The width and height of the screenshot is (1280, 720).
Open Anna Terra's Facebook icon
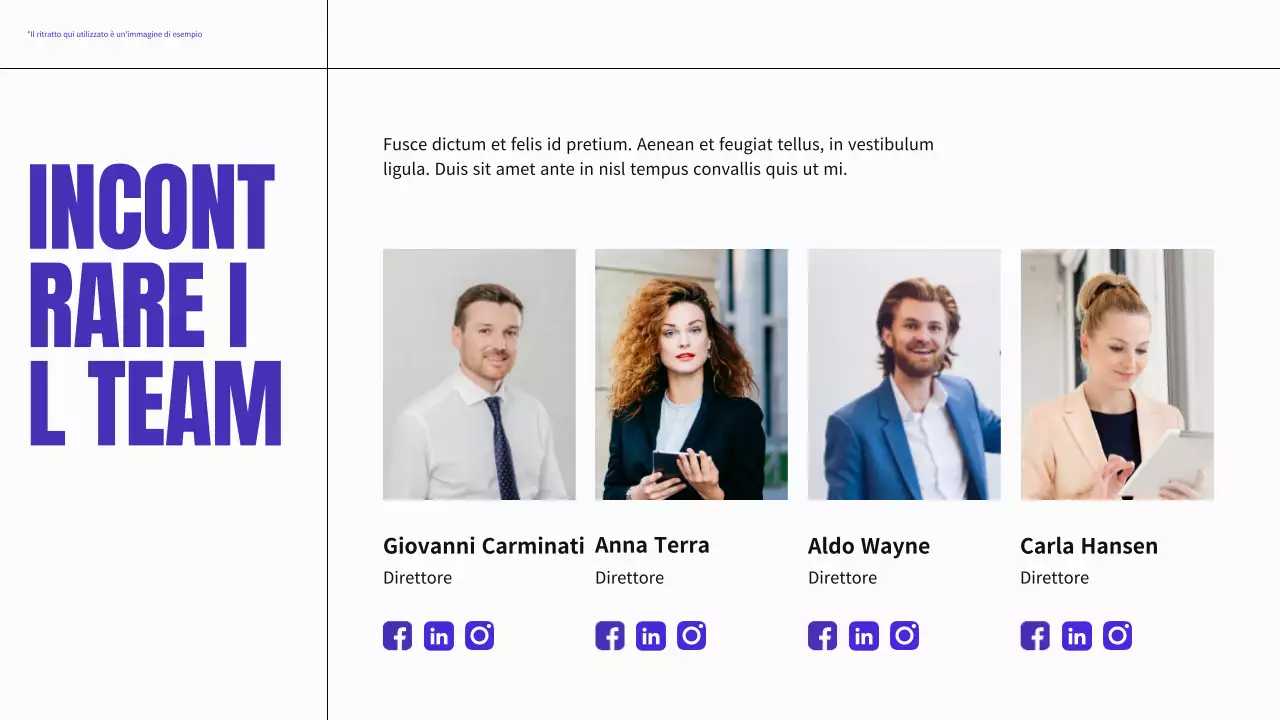(x=610, y=636)
